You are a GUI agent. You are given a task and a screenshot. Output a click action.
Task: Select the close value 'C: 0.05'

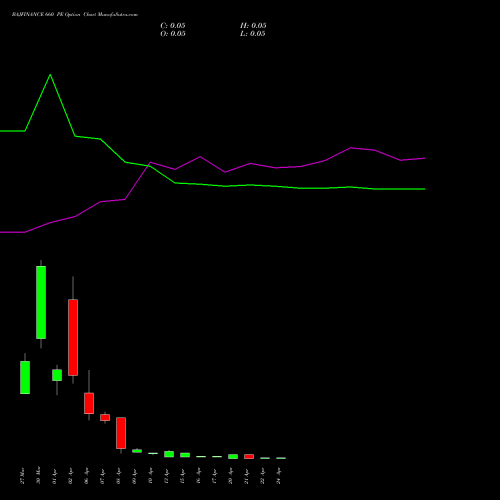173,26
